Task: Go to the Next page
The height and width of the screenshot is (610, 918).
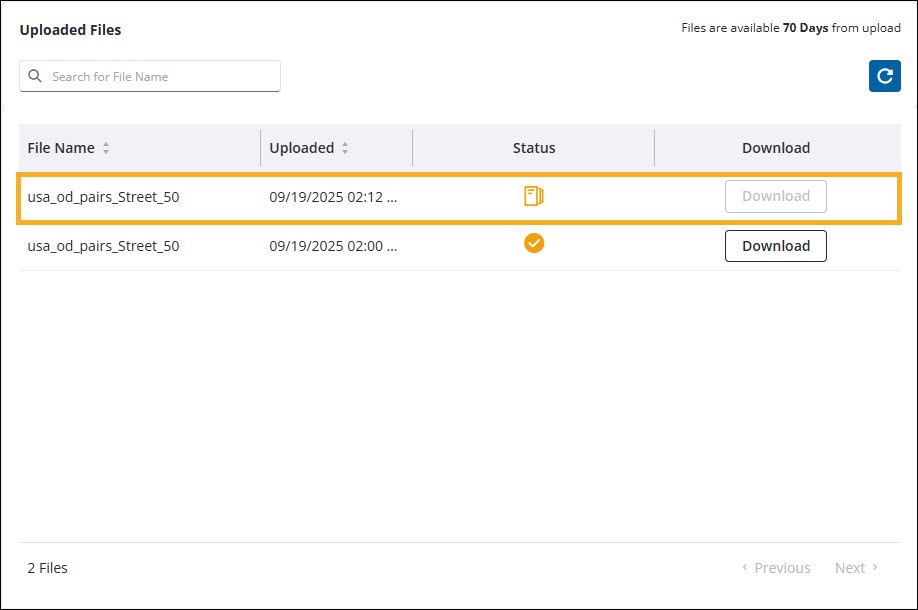Action: (853, 567)
